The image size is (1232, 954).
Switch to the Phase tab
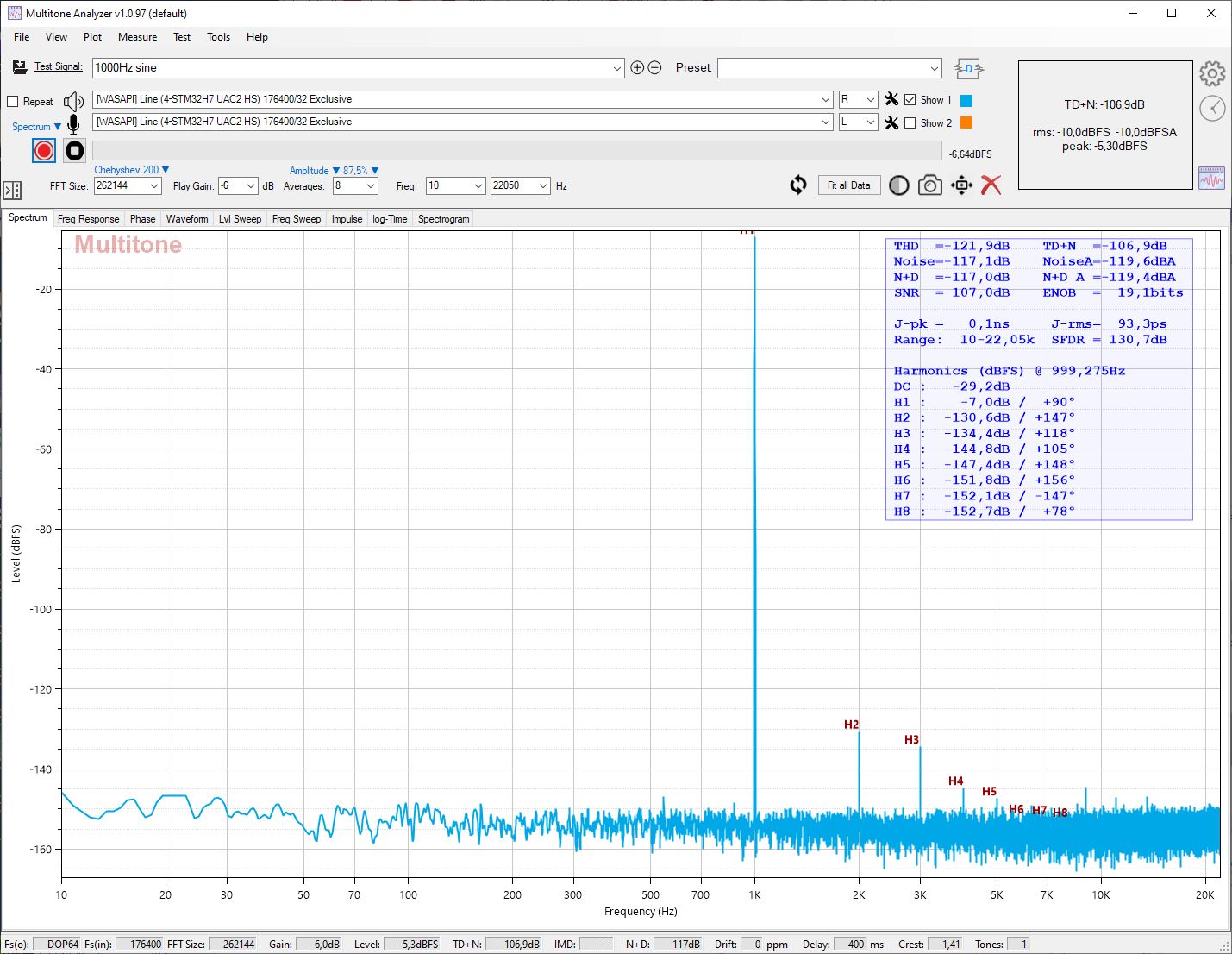point(142,219)
